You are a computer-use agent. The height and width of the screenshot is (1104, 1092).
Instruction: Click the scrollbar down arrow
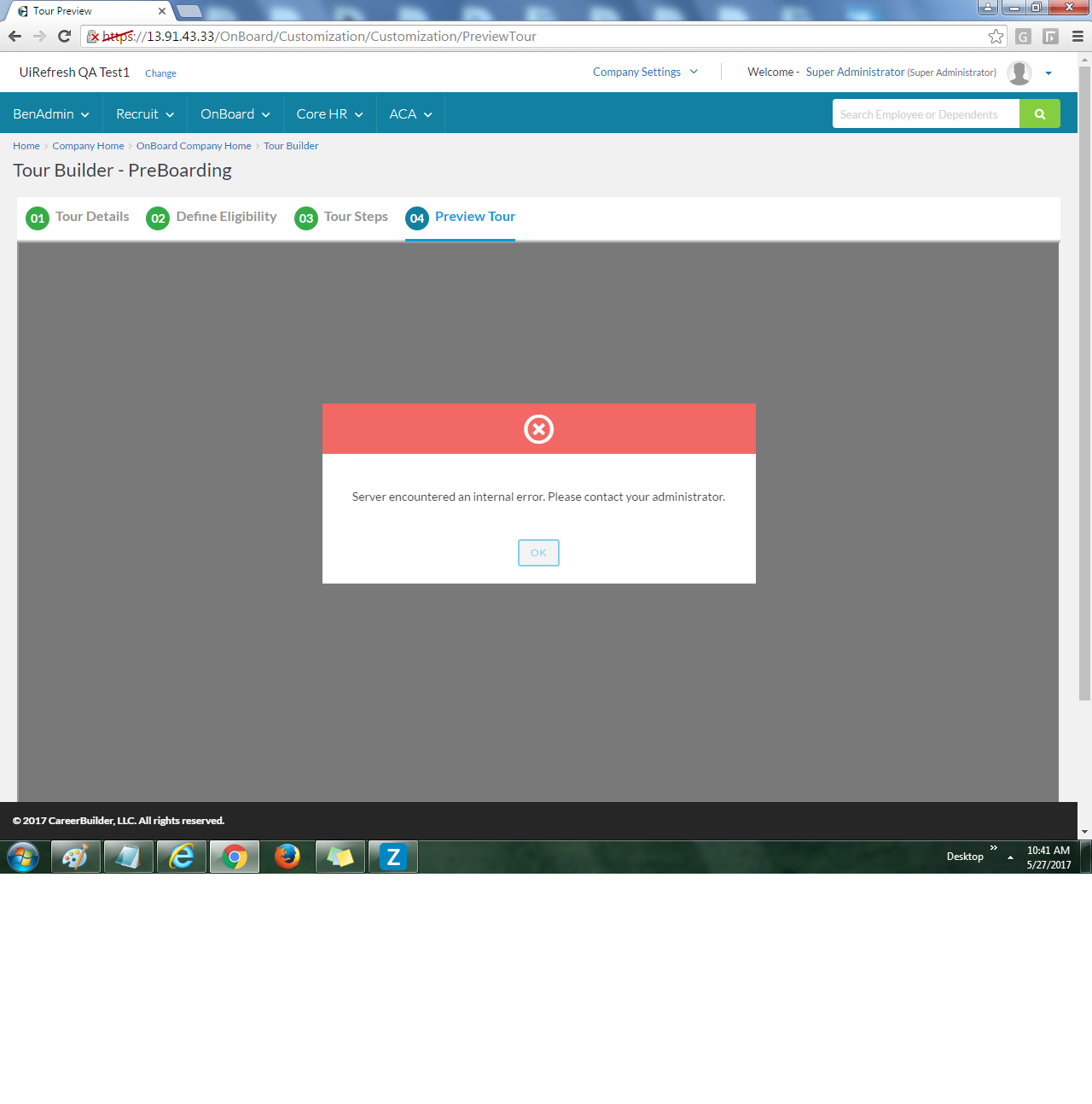pyautogui.click(x=1084, y=832)
